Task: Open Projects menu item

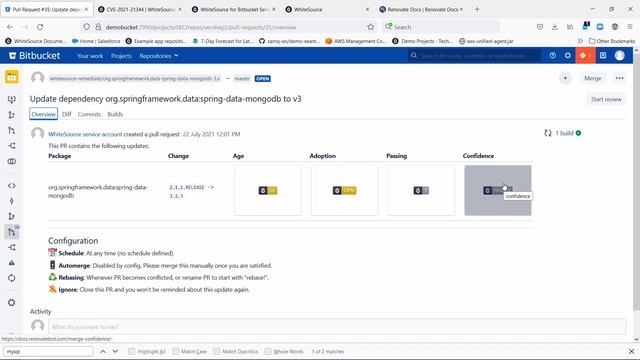Action: tap(121, 56)
